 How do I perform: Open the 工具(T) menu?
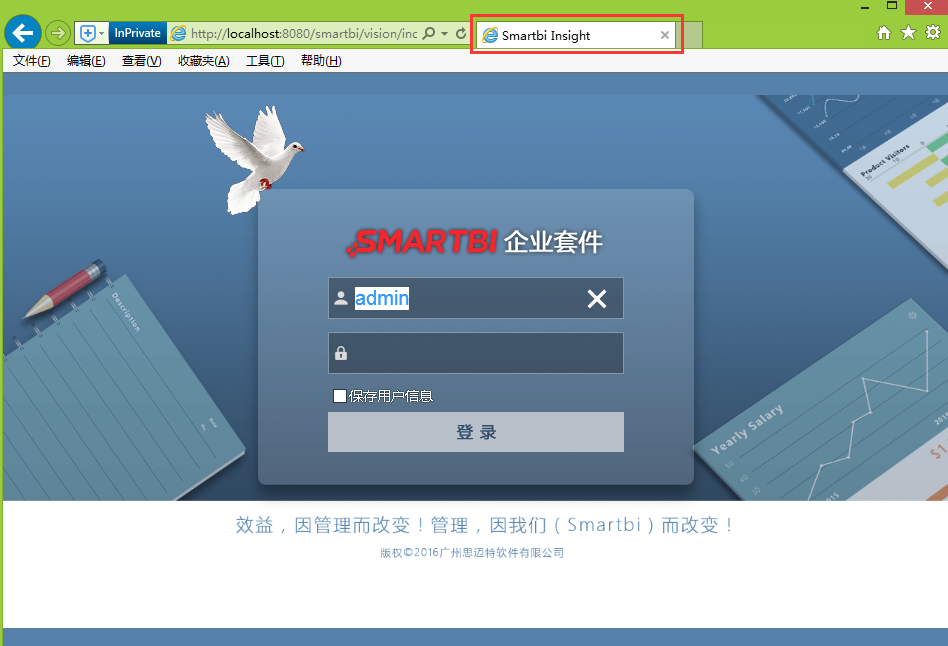(x=265, y=60)
